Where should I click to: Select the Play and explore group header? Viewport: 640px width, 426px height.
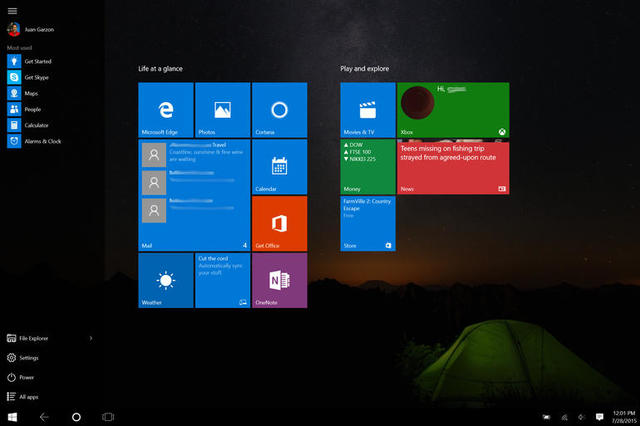[364, 69]
